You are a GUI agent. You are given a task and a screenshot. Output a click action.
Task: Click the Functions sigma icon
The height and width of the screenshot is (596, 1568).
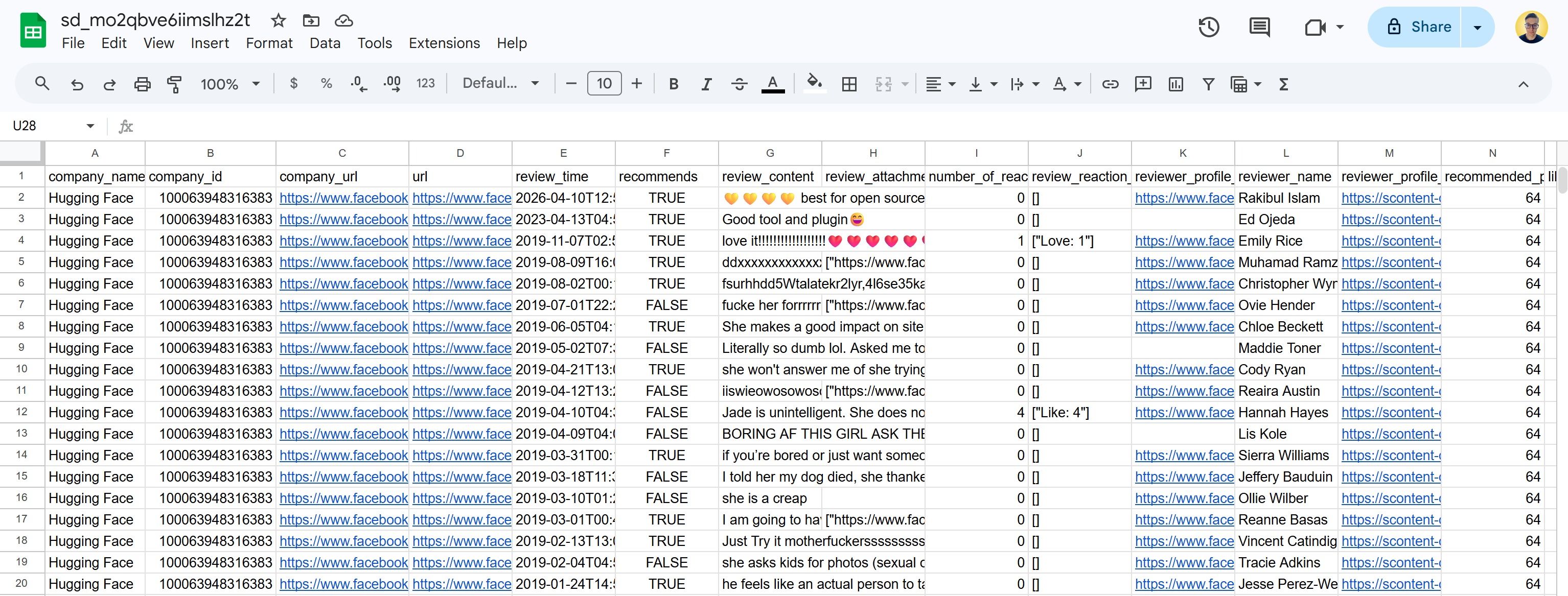1284,84
